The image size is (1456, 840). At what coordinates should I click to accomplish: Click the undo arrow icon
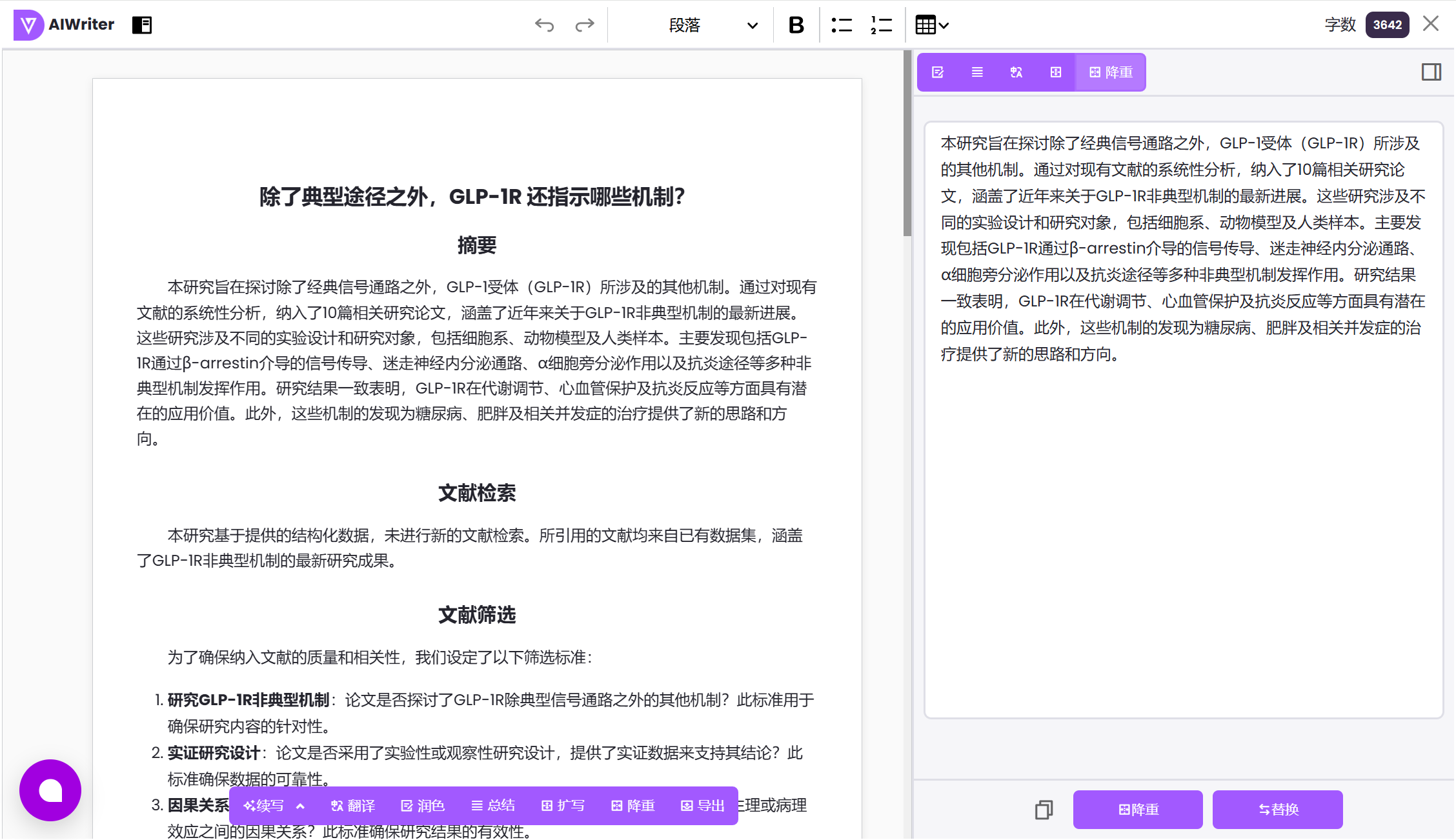pyautogui.click(x=544, y=25)
